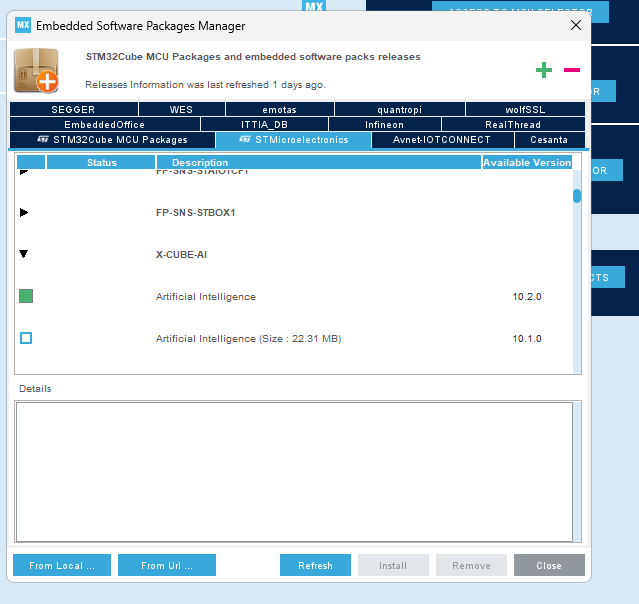The image size is (639, 604).
Task: Select the FP-SNS-STBOX1 package name
Action: point(196,213)
